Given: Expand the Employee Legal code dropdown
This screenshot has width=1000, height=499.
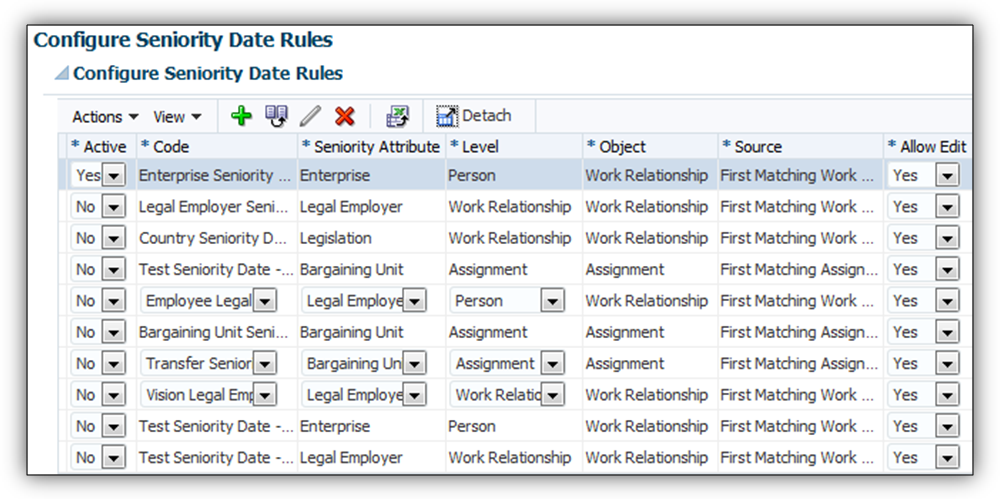Looking at the screenshot, I should click(x=264, y=301).
